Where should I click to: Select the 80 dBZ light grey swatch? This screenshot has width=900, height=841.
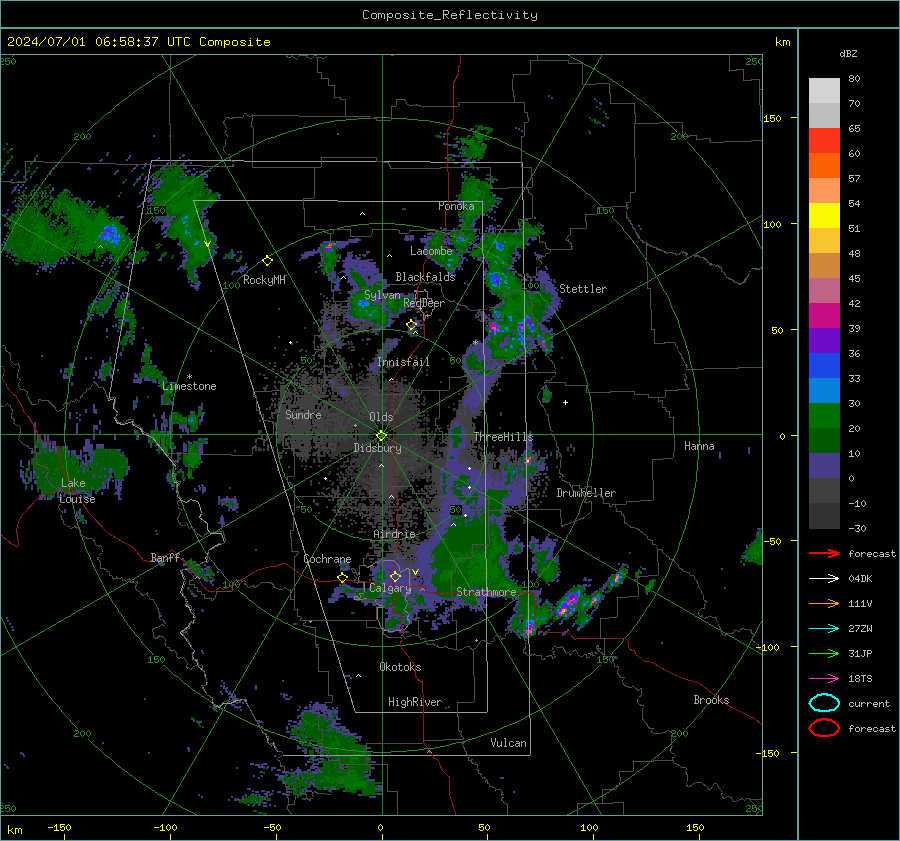pyautogui.click(x=824, y=90)
